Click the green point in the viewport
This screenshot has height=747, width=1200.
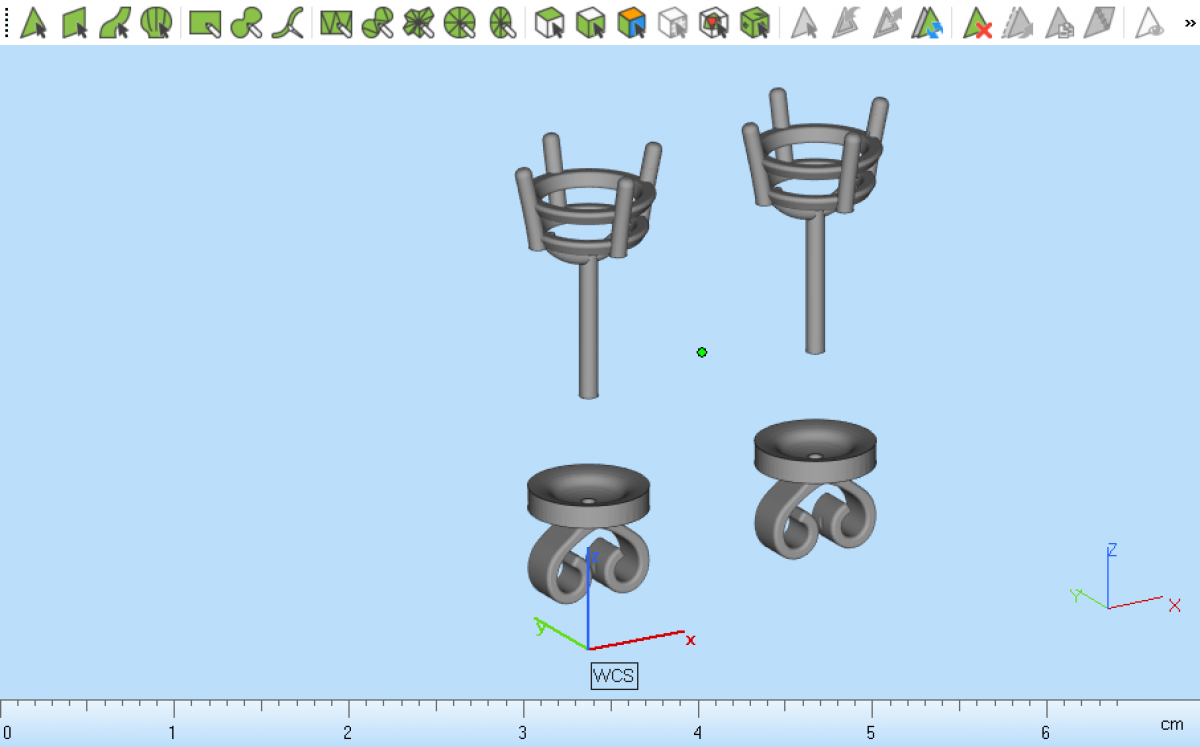[x=702, y=352]
